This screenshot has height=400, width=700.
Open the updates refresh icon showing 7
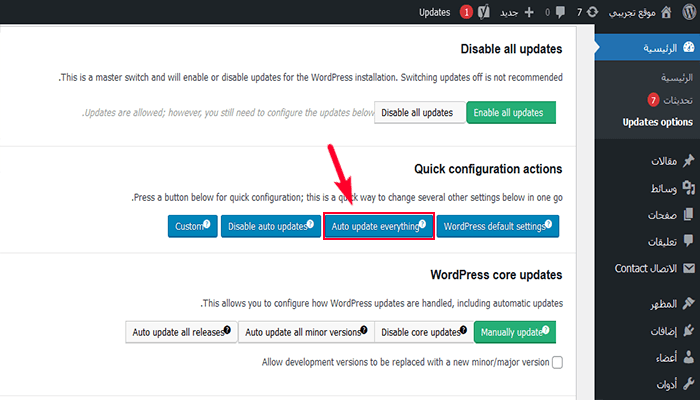[594, 12]
